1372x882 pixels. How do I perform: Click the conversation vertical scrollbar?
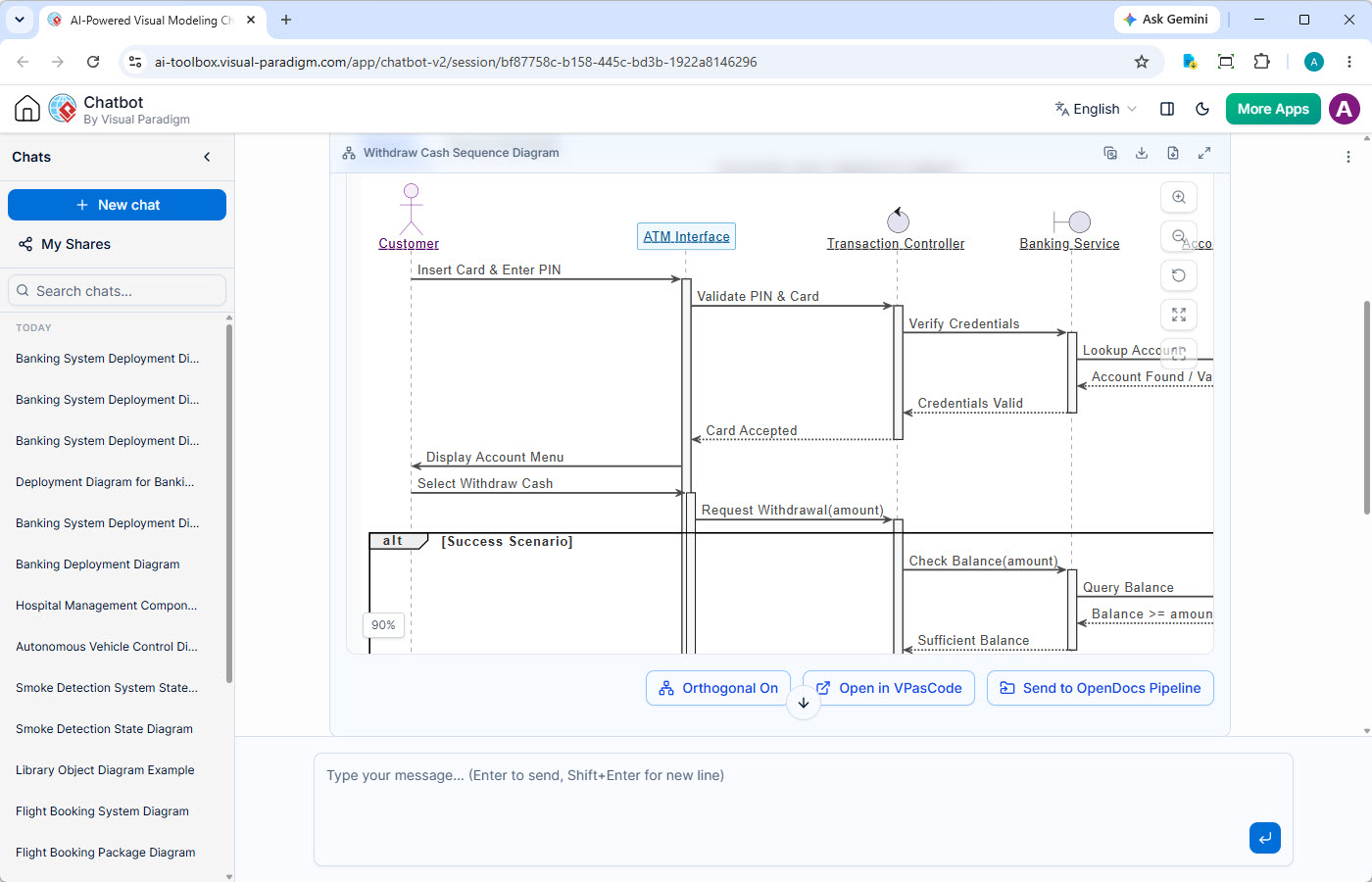1367,407
